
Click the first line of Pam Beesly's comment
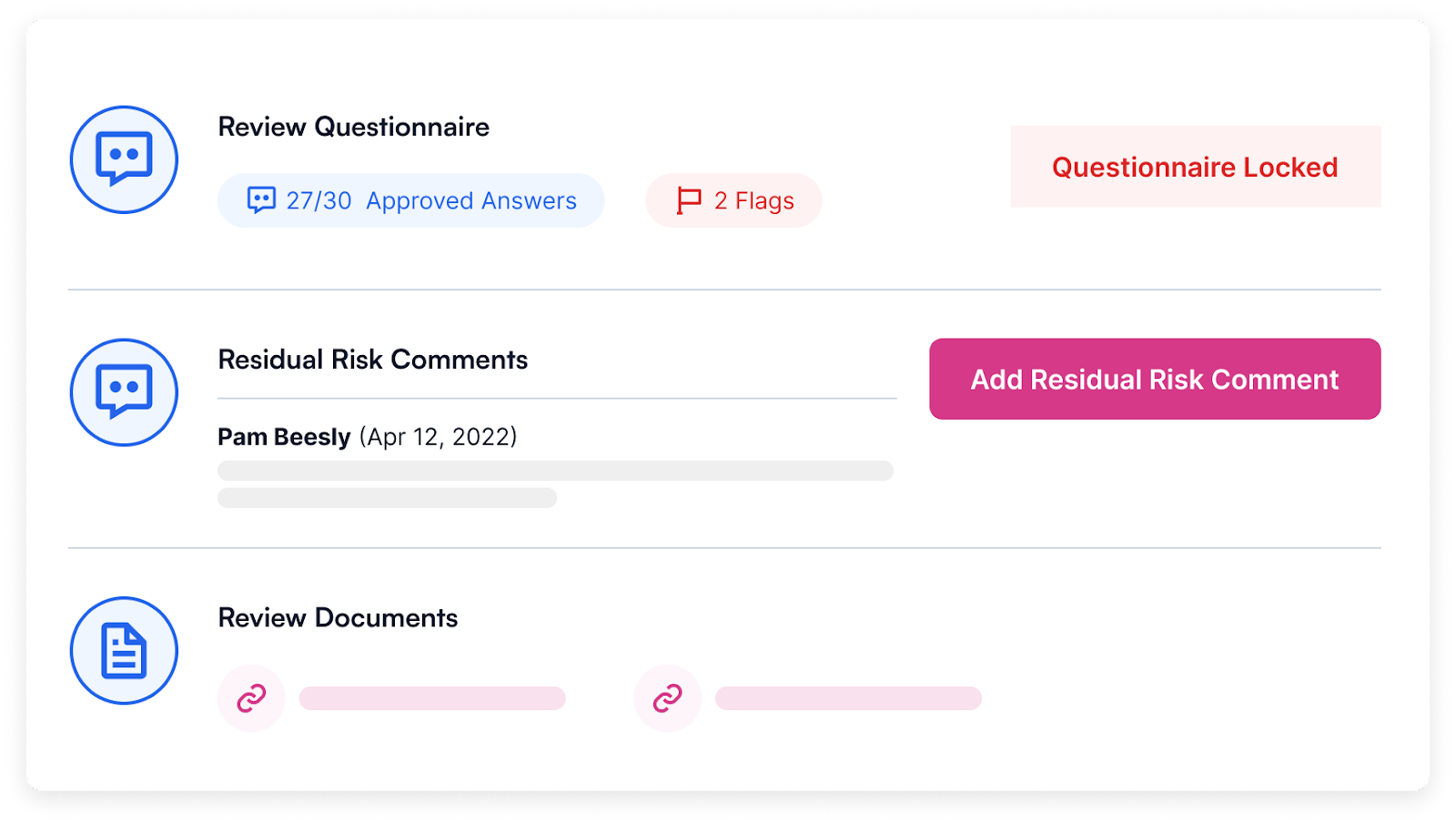click(555, 471)
